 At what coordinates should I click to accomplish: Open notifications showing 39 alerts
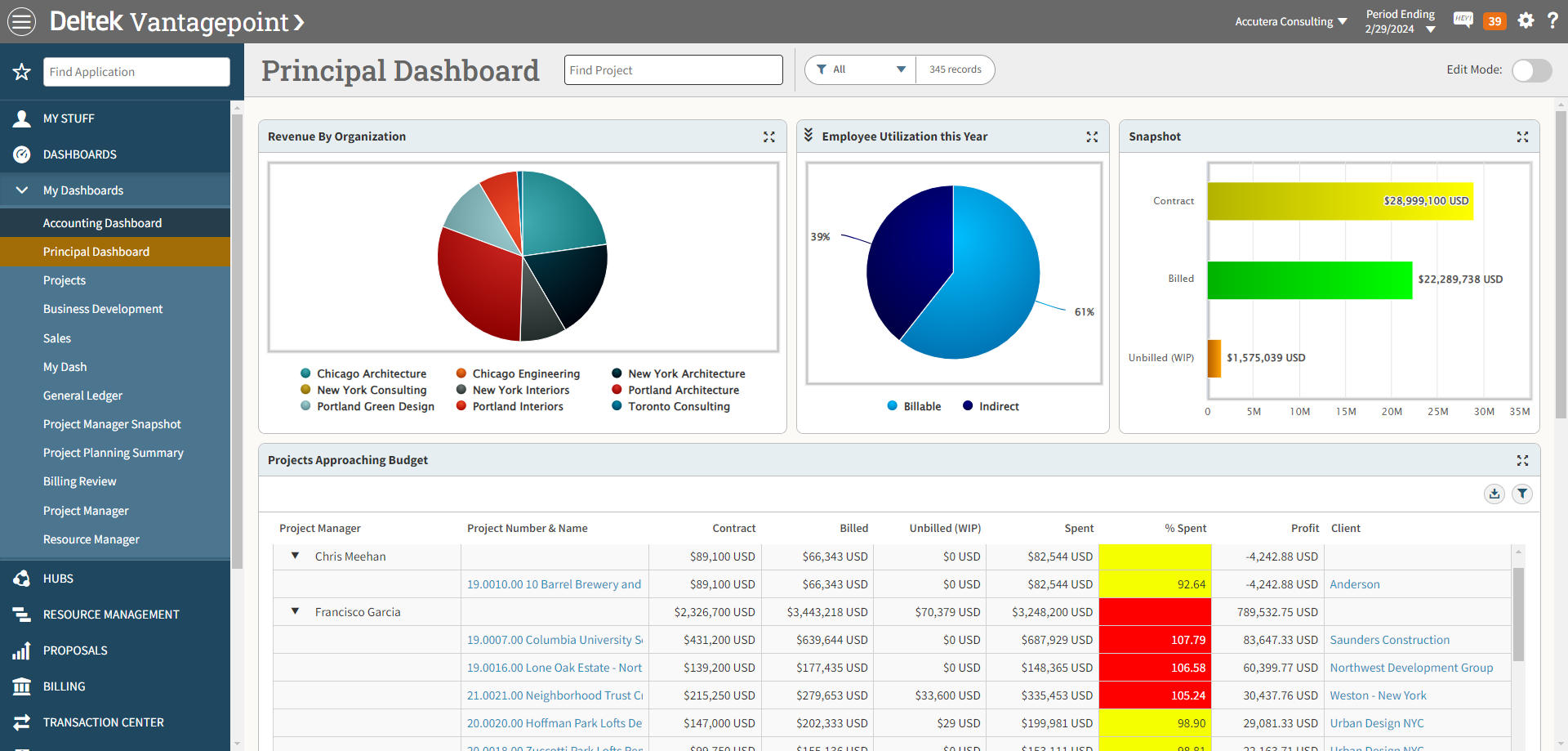click(1494, 20)
